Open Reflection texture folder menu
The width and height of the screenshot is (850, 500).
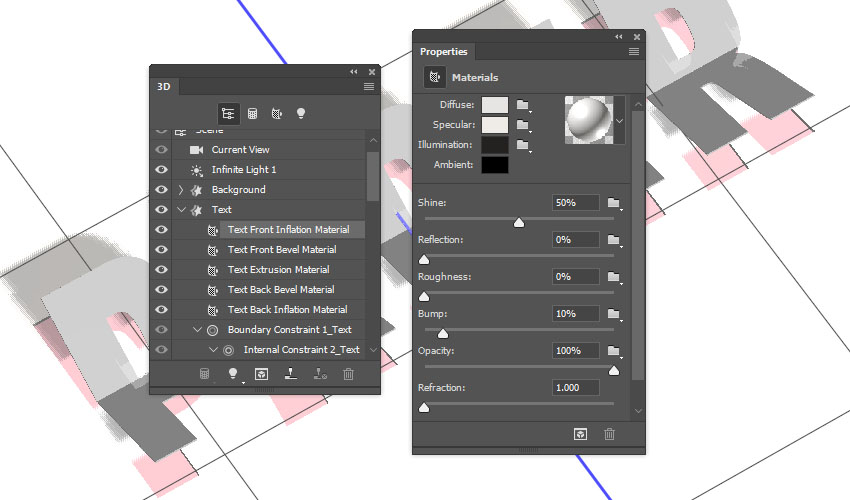(614, 240)
